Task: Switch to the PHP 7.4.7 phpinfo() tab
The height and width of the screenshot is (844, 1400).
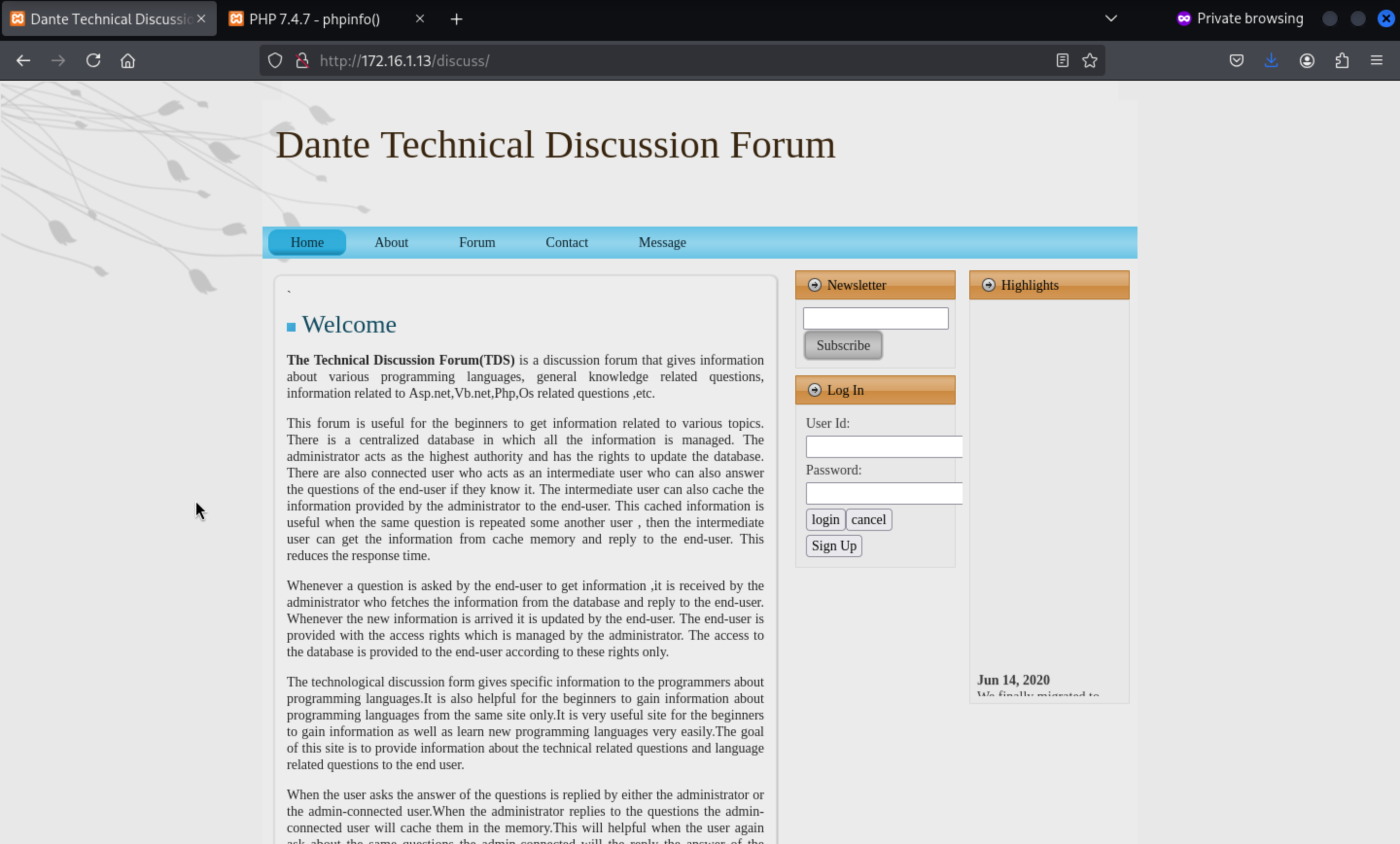Action: point(314,19)
